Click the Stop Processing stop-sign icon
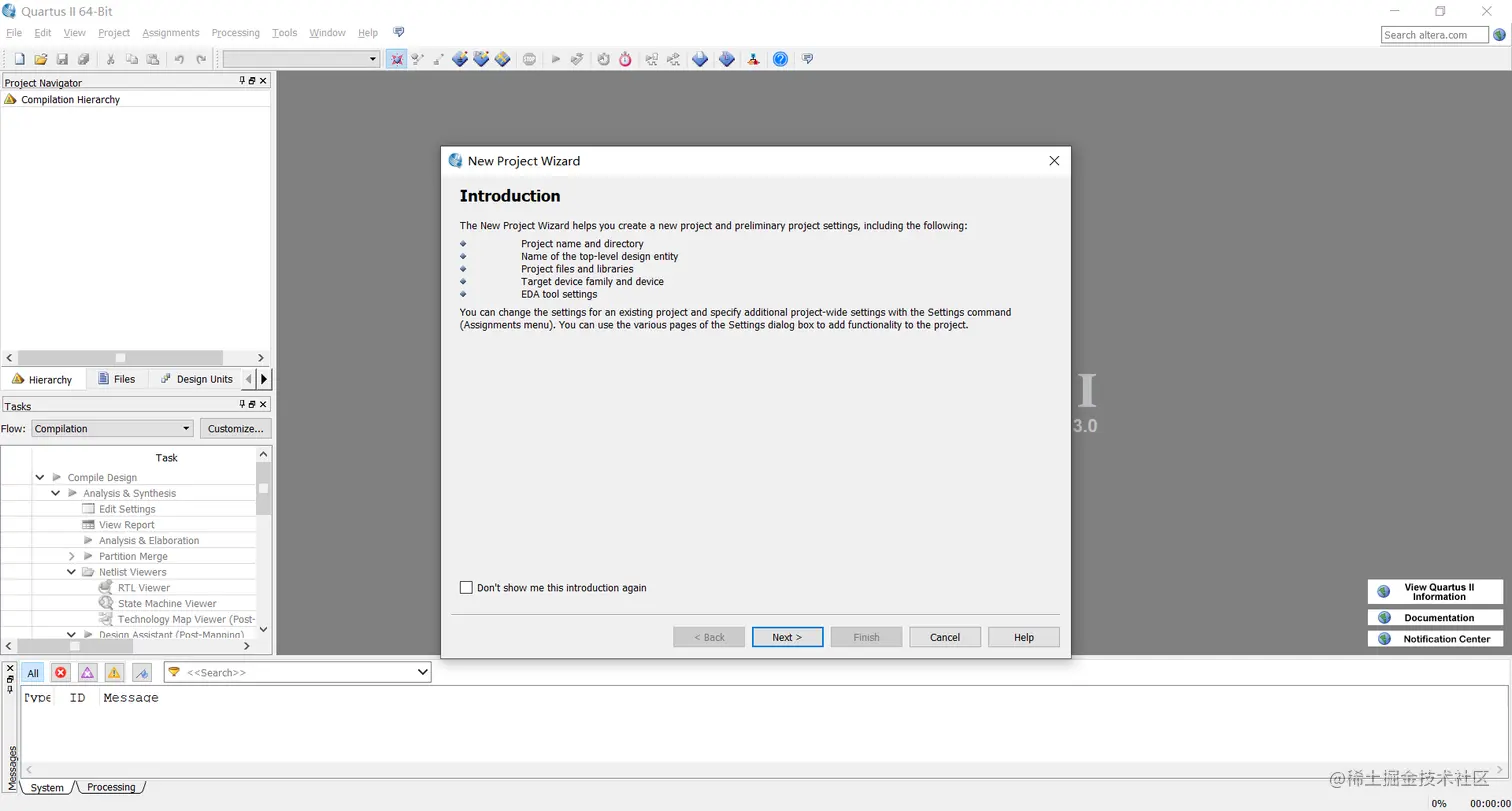Screen dimensions: 1512x811 529,59
